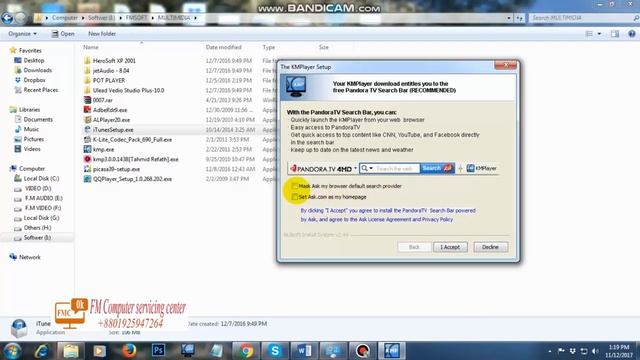640x360 pixels.
Task: Open Photoshop from the taskbar
Action: 158,351
